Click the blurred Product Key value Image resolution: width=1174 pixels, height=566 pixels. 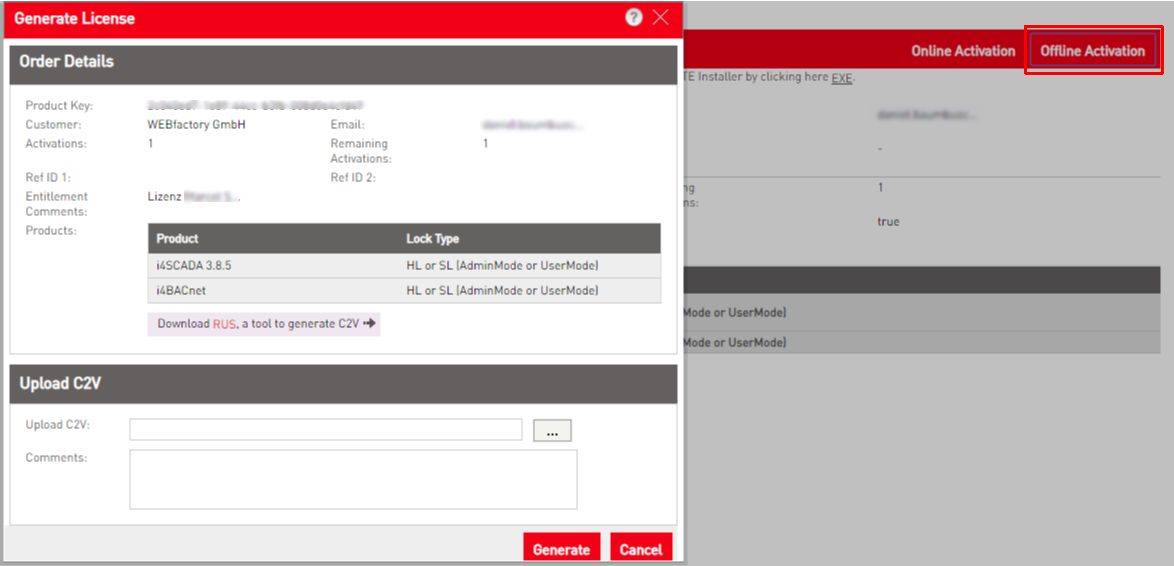coord(255,106)
